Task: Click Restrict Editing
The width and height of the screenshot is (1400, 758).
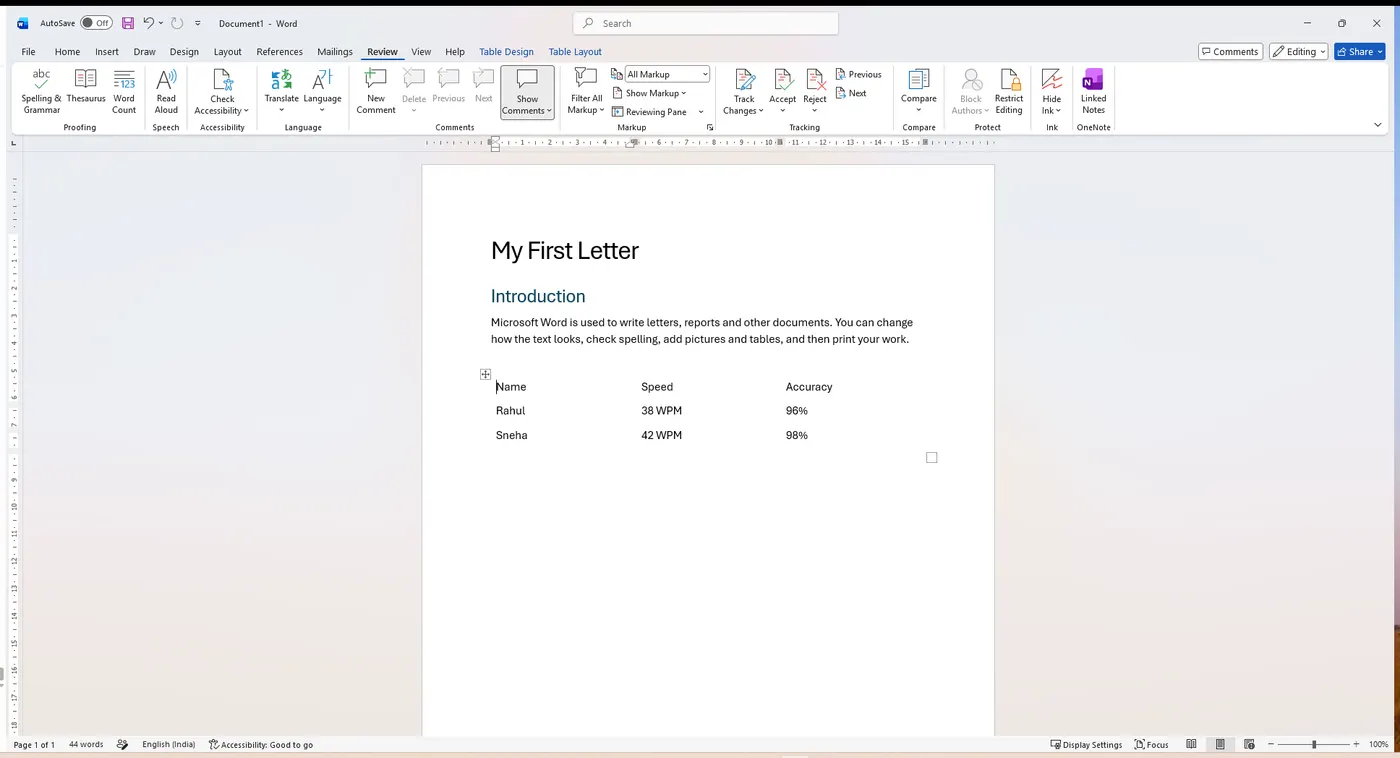Action: [1009, 91]
